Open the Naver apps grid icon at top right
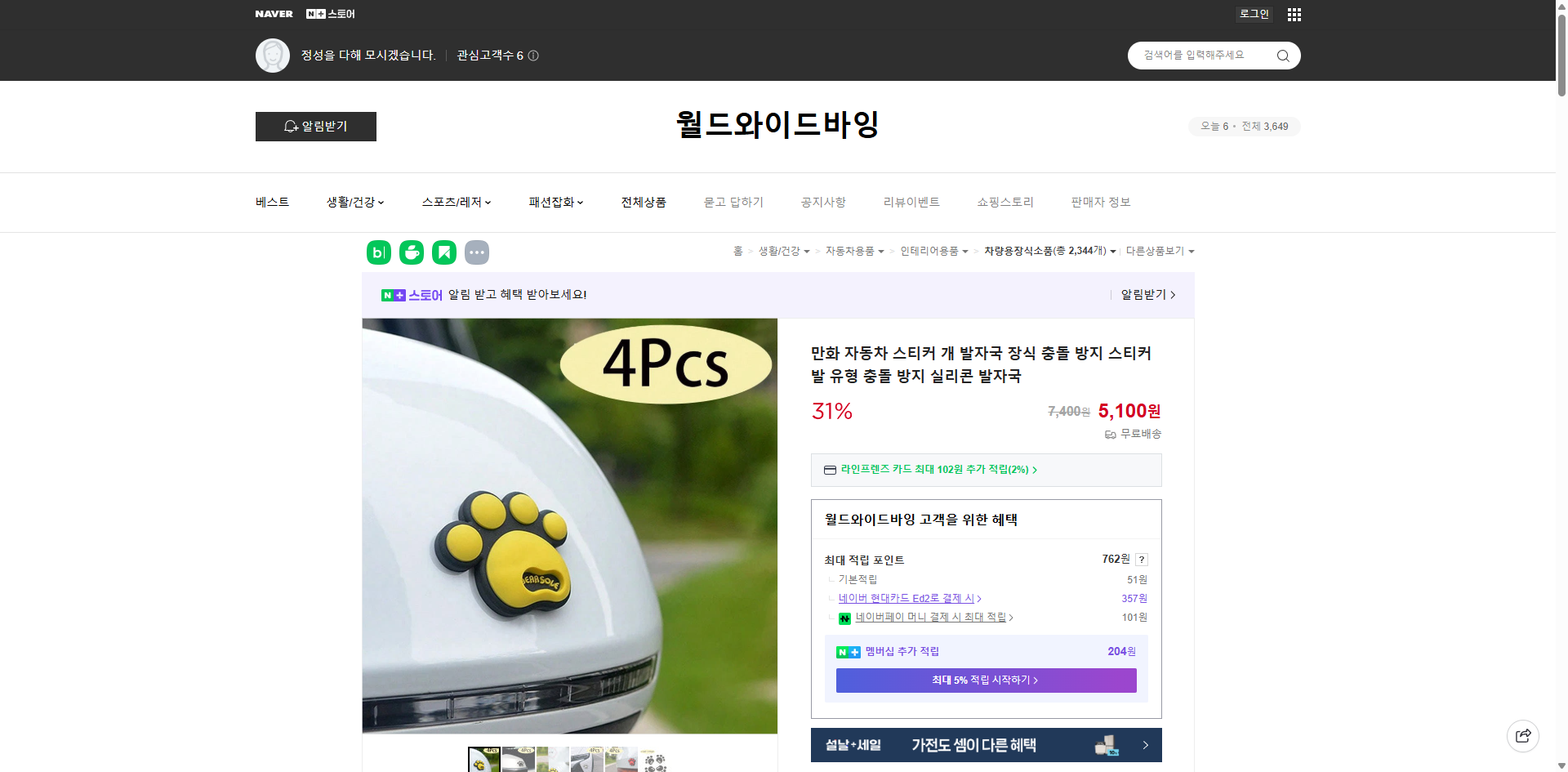 click(x=1294, y=14)
